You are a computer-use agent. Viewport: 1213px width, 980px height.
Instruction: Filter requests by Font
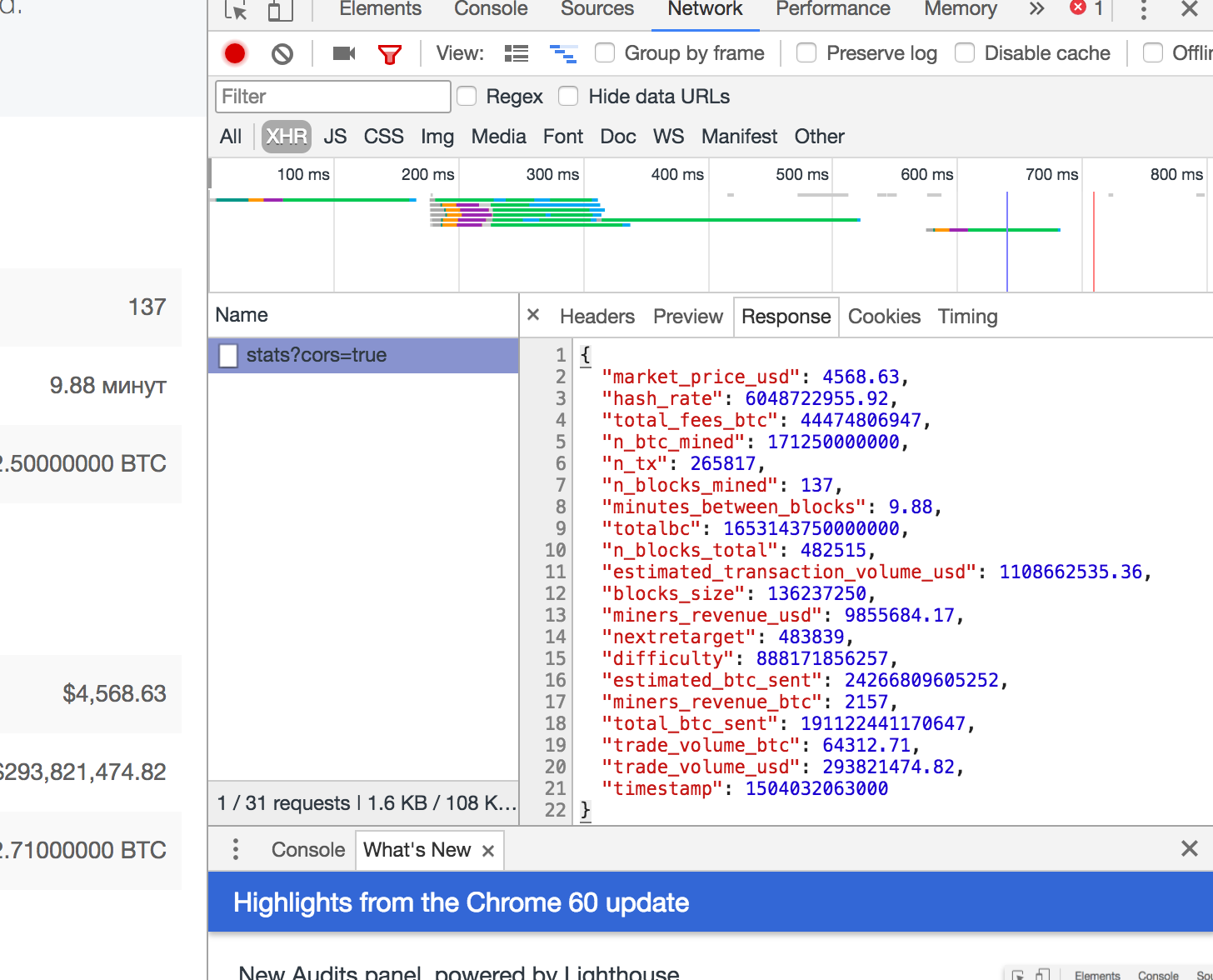click(563, 137)
